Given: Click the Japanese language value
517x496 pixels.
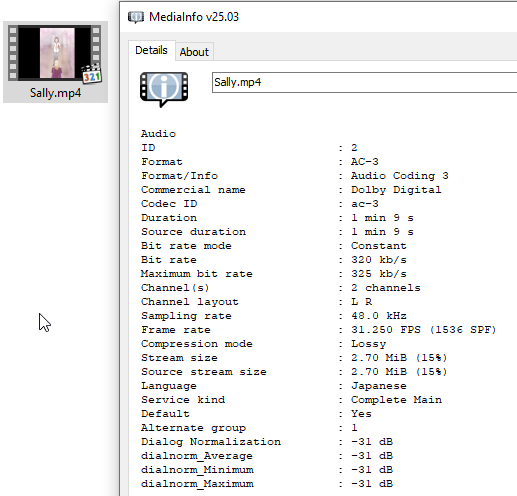Looking at the screenshot, I should pos(379,386).
